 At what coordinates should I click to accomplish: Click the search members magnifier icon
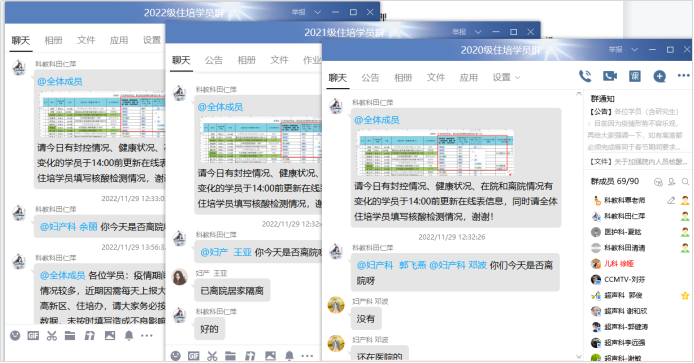click(x=685, y=182)
